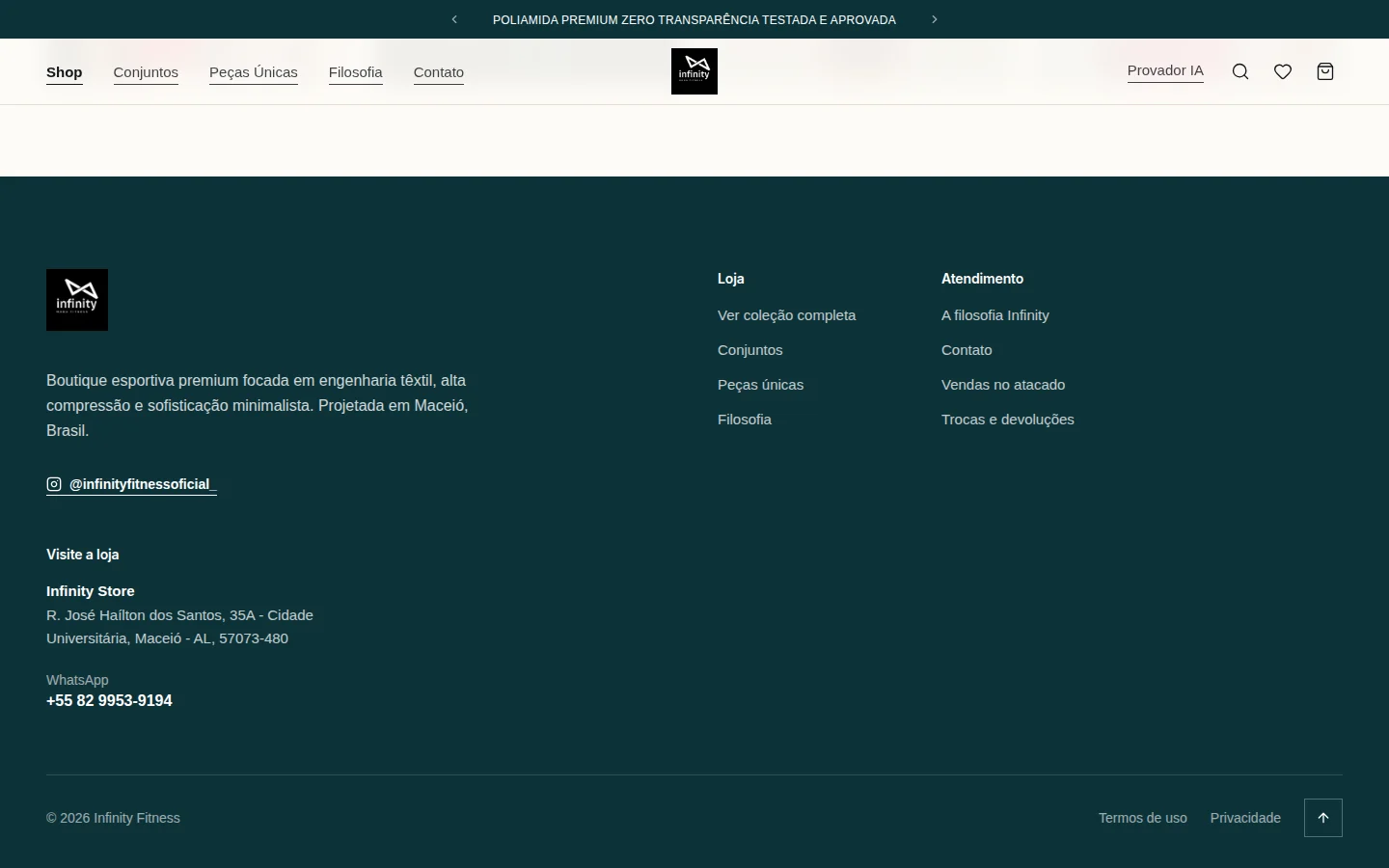Open A filosofia Infinity footer link
The width and height of the screenshot is (1389, 868).
pyautogui.click(x=995, y=315)
